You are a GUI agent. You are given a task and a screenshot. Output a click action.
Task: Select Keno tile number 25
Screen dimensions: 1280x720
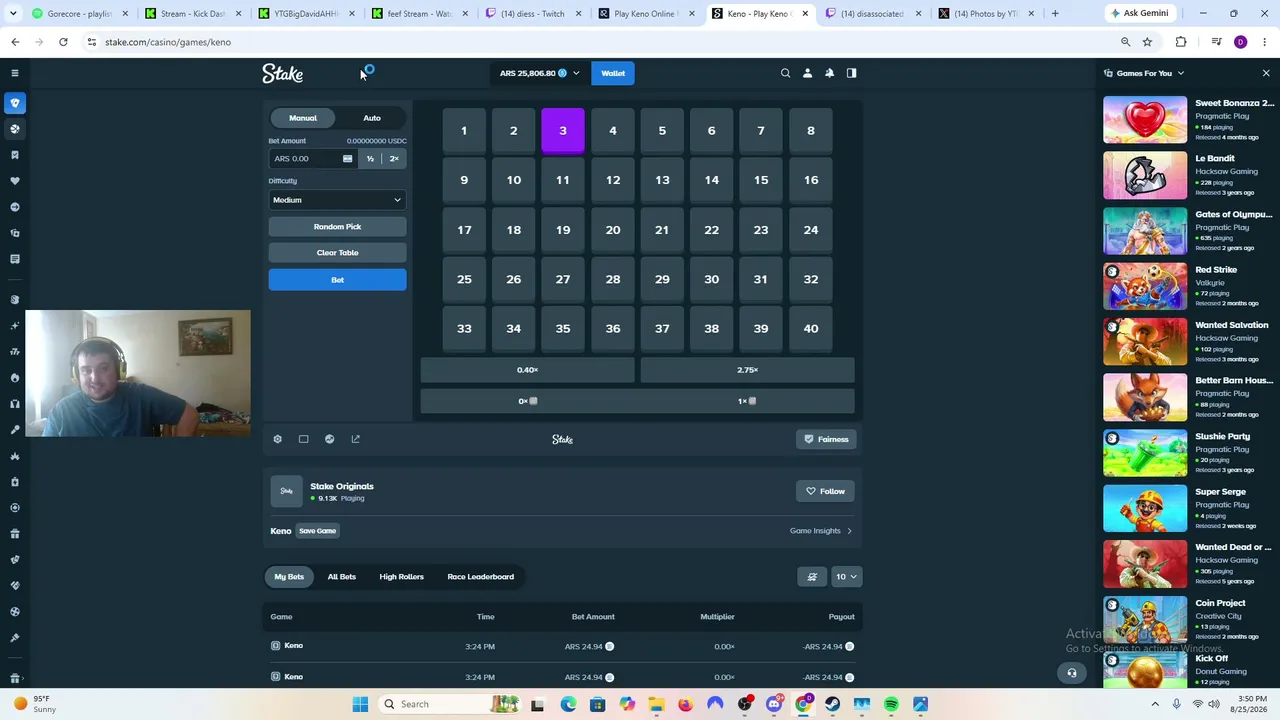pyautogui.click(x=464, y=279)
